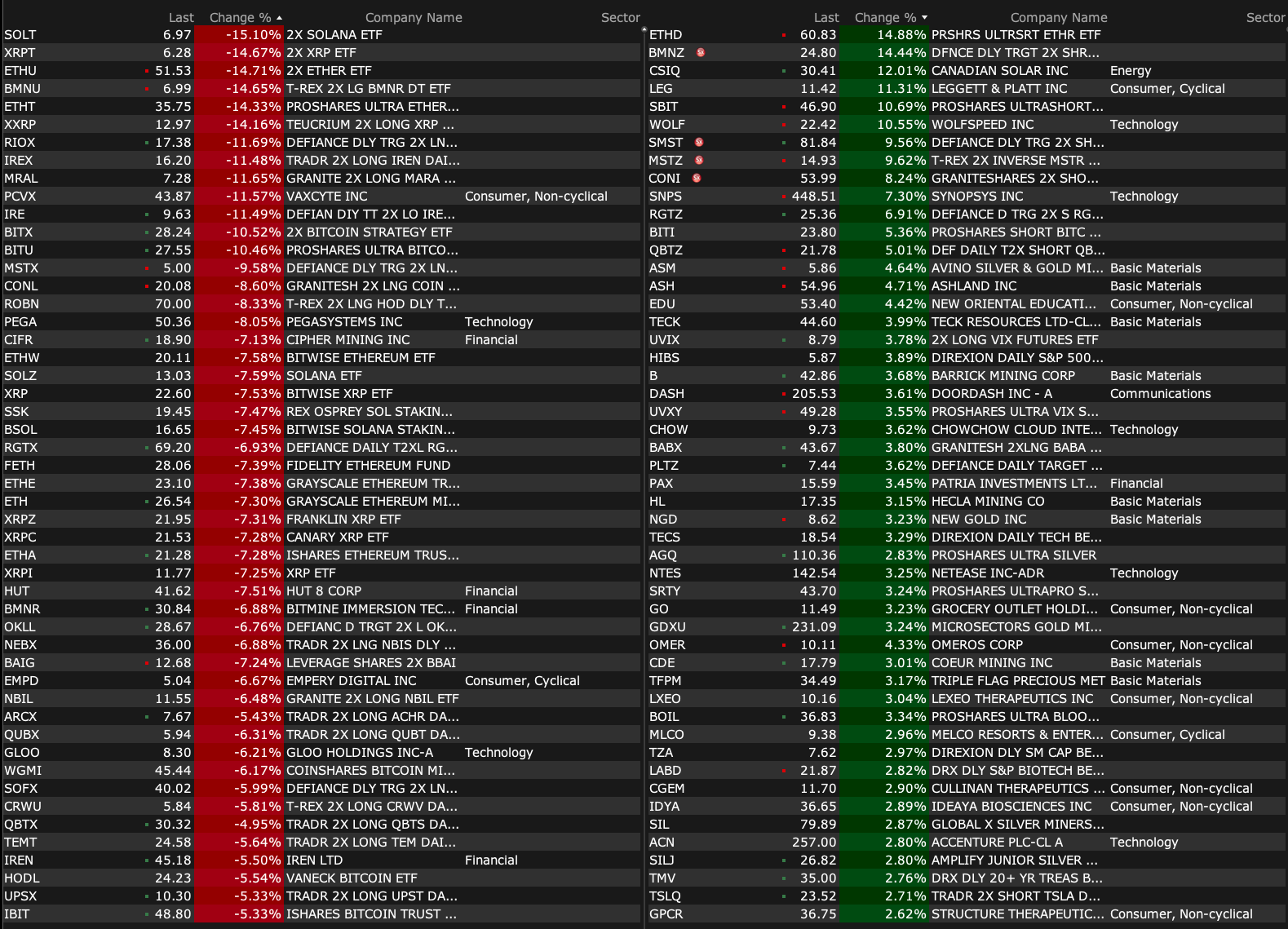
Task: Click the red badge icon next to MSTZ
Action: coord(699,161)
